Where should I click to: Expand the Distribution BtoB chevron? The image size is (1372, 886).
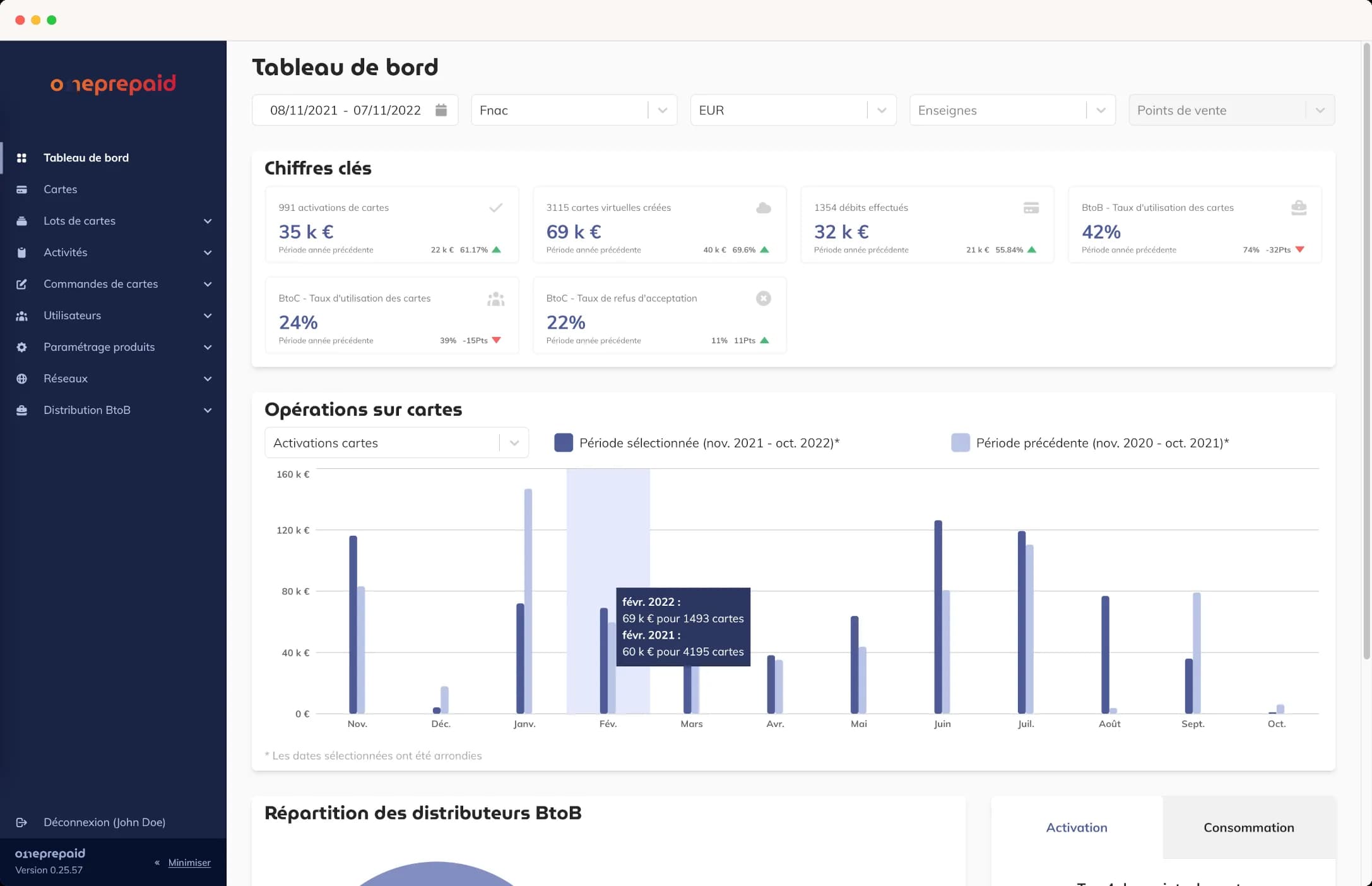(208, 410)
